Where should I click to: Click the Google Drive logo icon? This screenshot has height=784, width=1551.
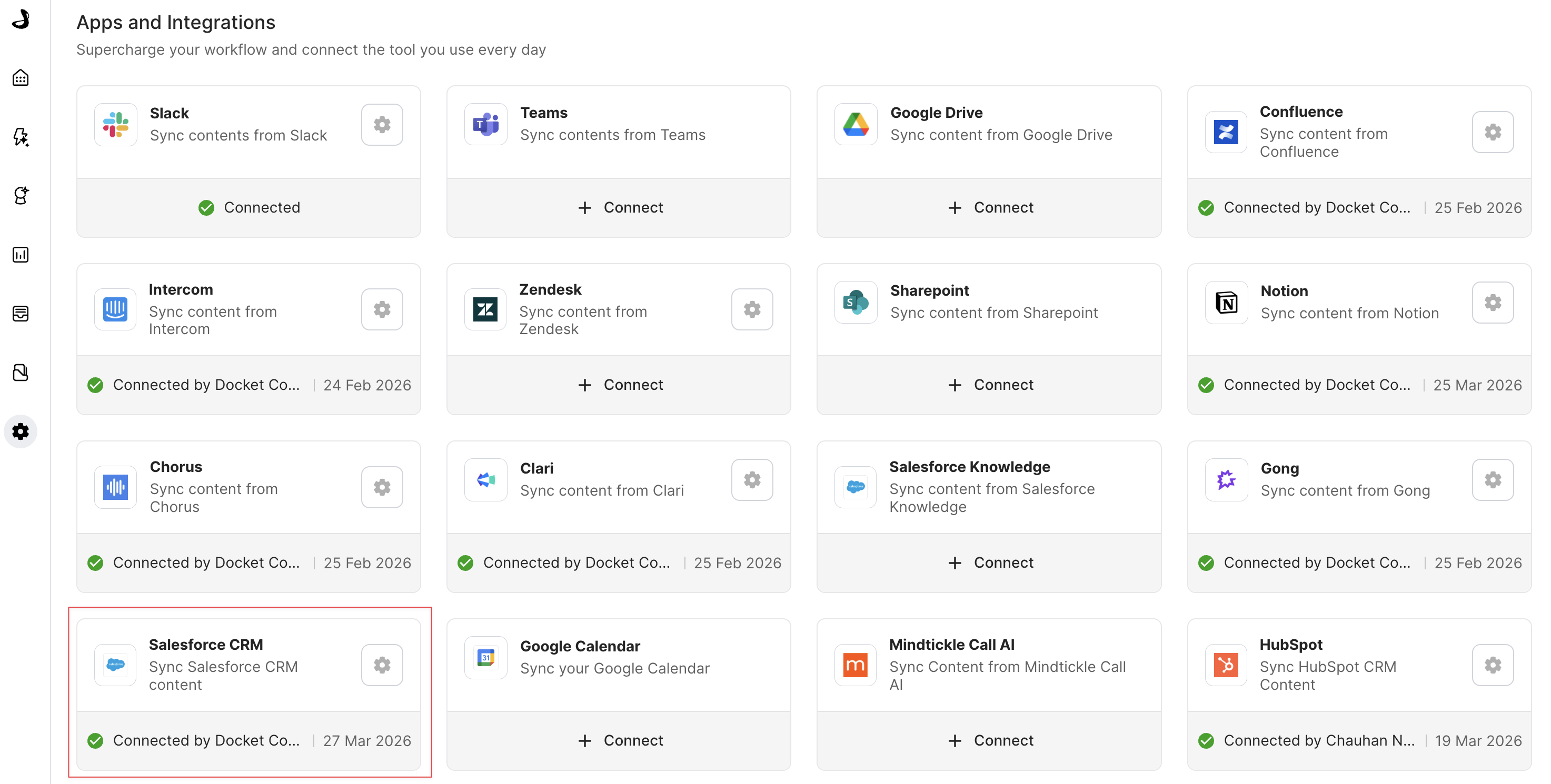[856, 125]
